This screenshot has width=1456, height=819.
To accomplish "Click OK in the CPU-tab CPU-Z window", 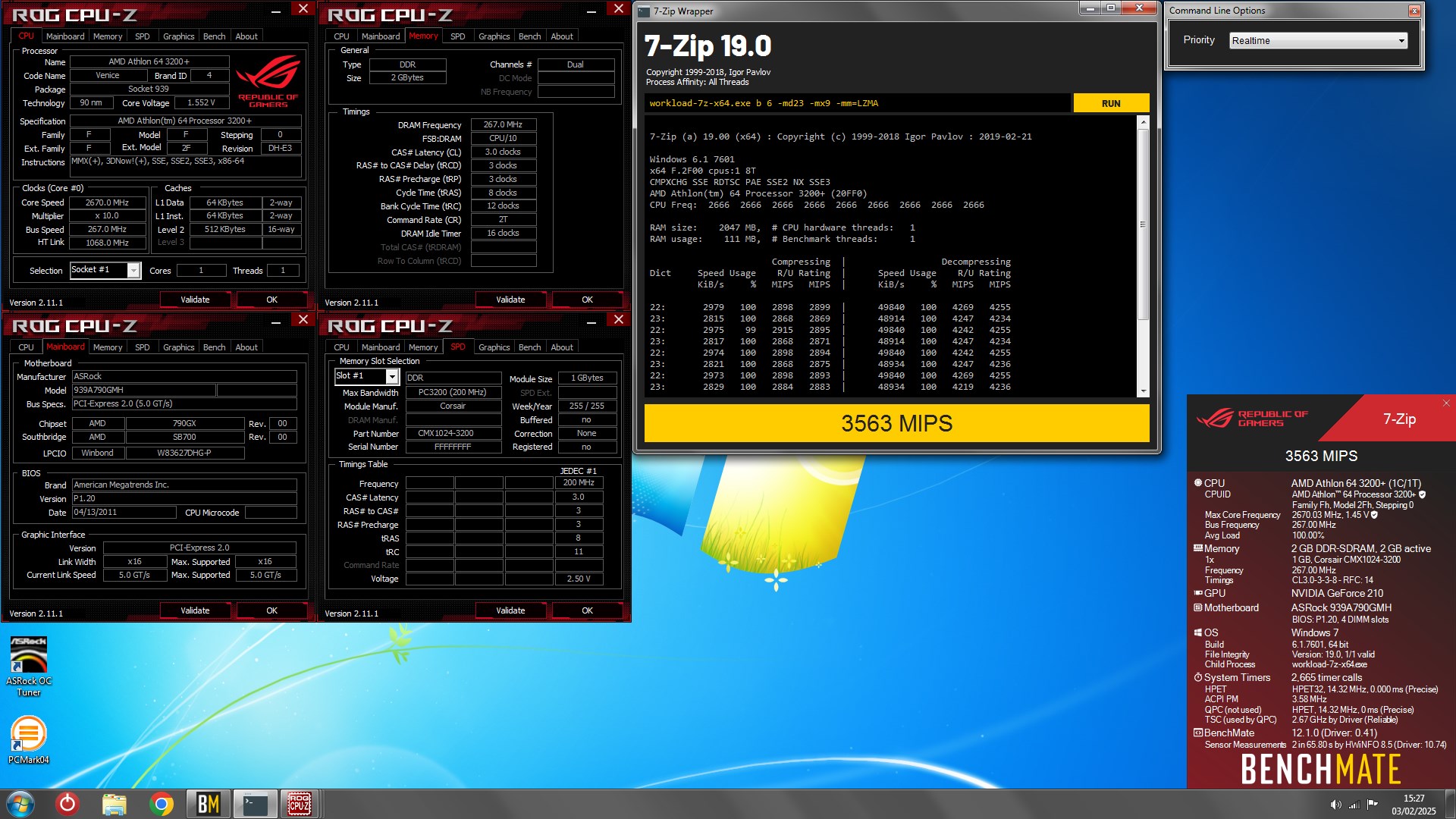I will tap(271, 300).
